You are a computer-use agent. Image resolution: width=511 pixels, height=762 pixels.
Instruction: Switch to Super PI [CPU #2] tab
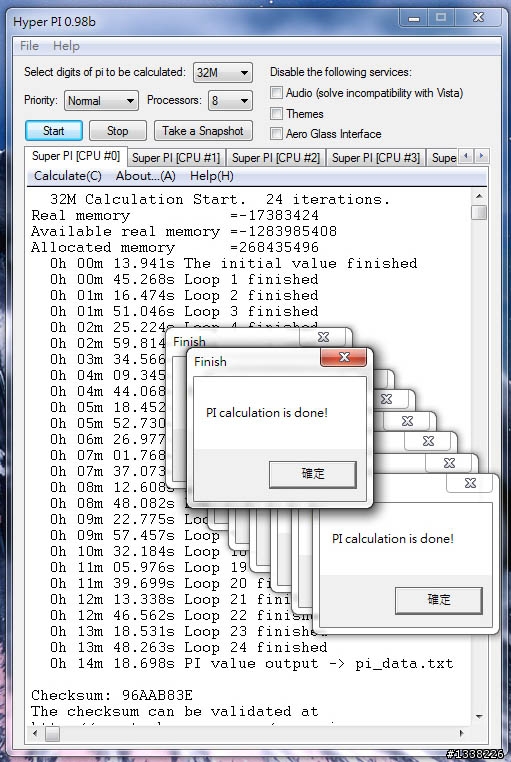tap(276, 157)
